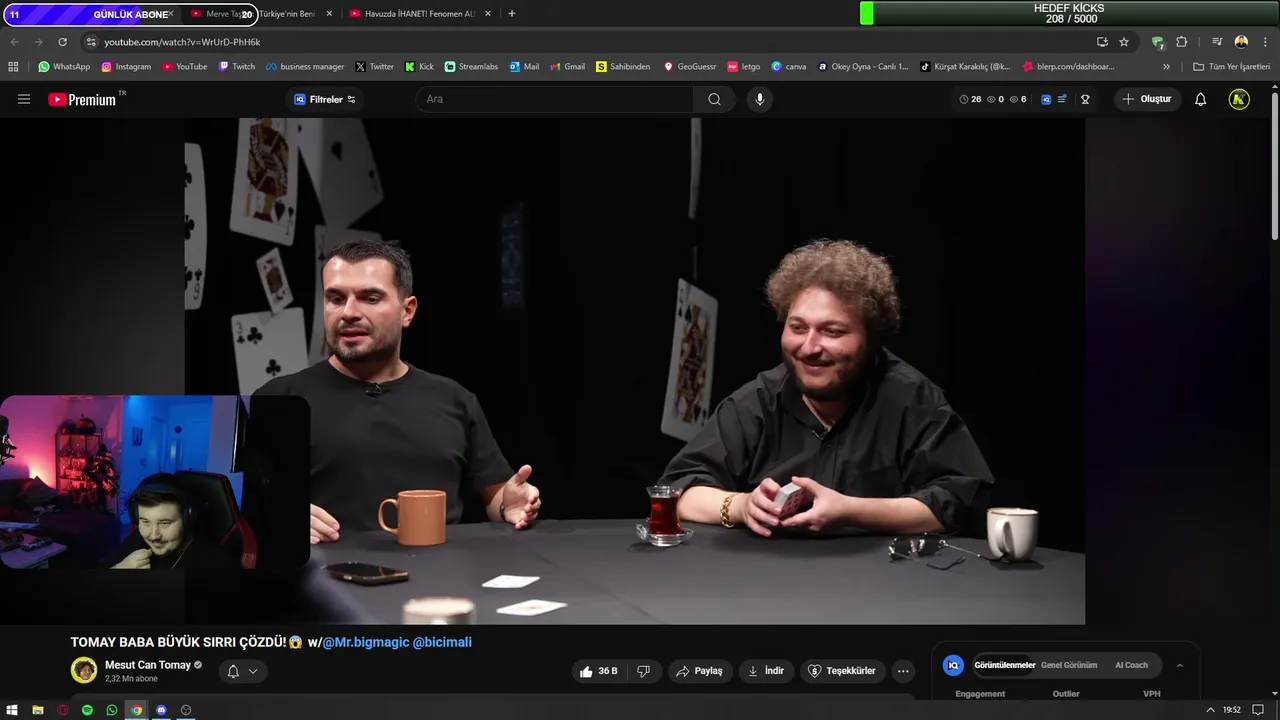This screenshot has height=720, width=1280.
Task: Open the account avatar menu
Action: 1239,99
